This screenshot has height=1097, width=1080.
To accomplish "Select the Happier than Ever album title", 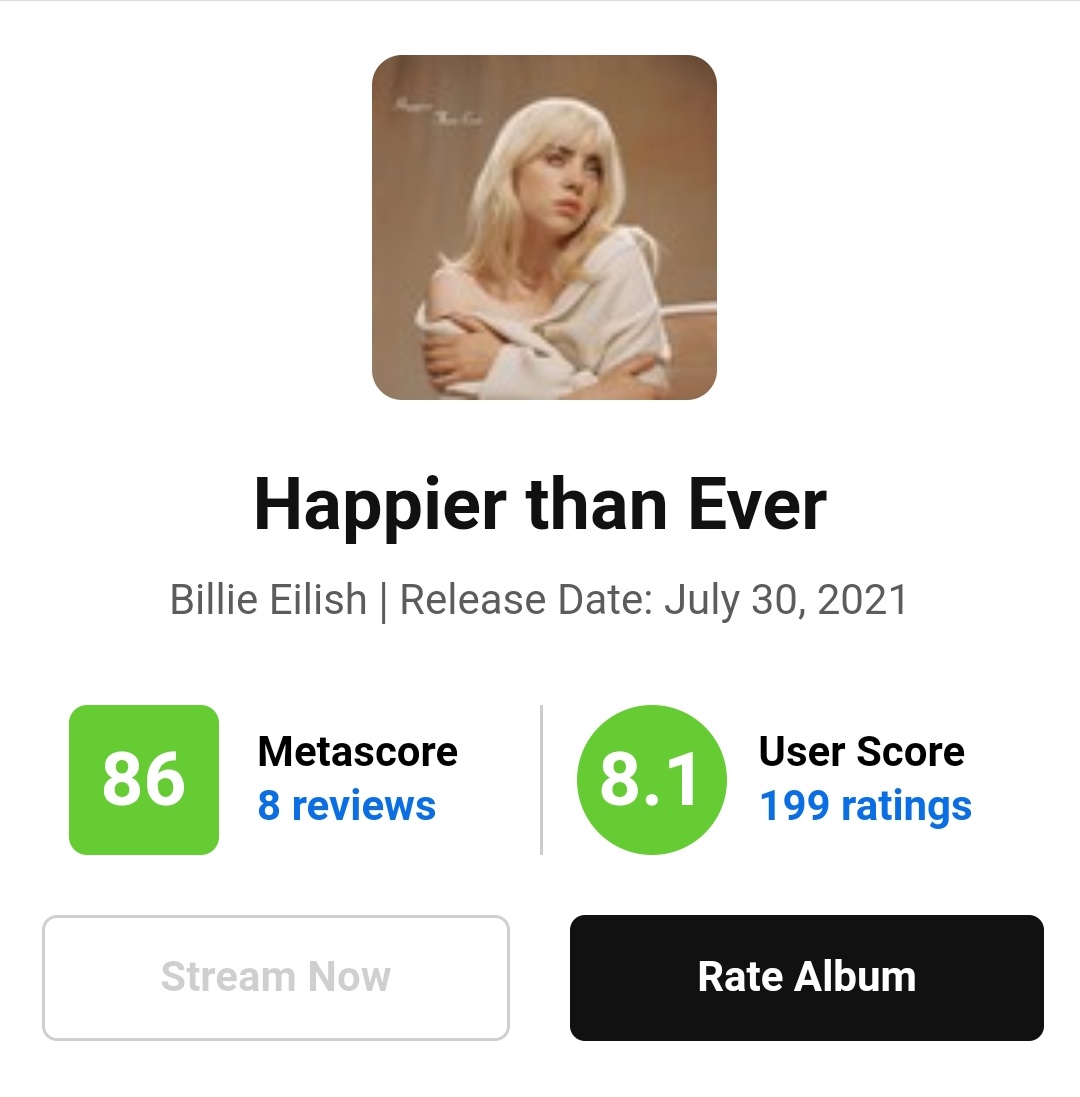I will pos(540,505).
